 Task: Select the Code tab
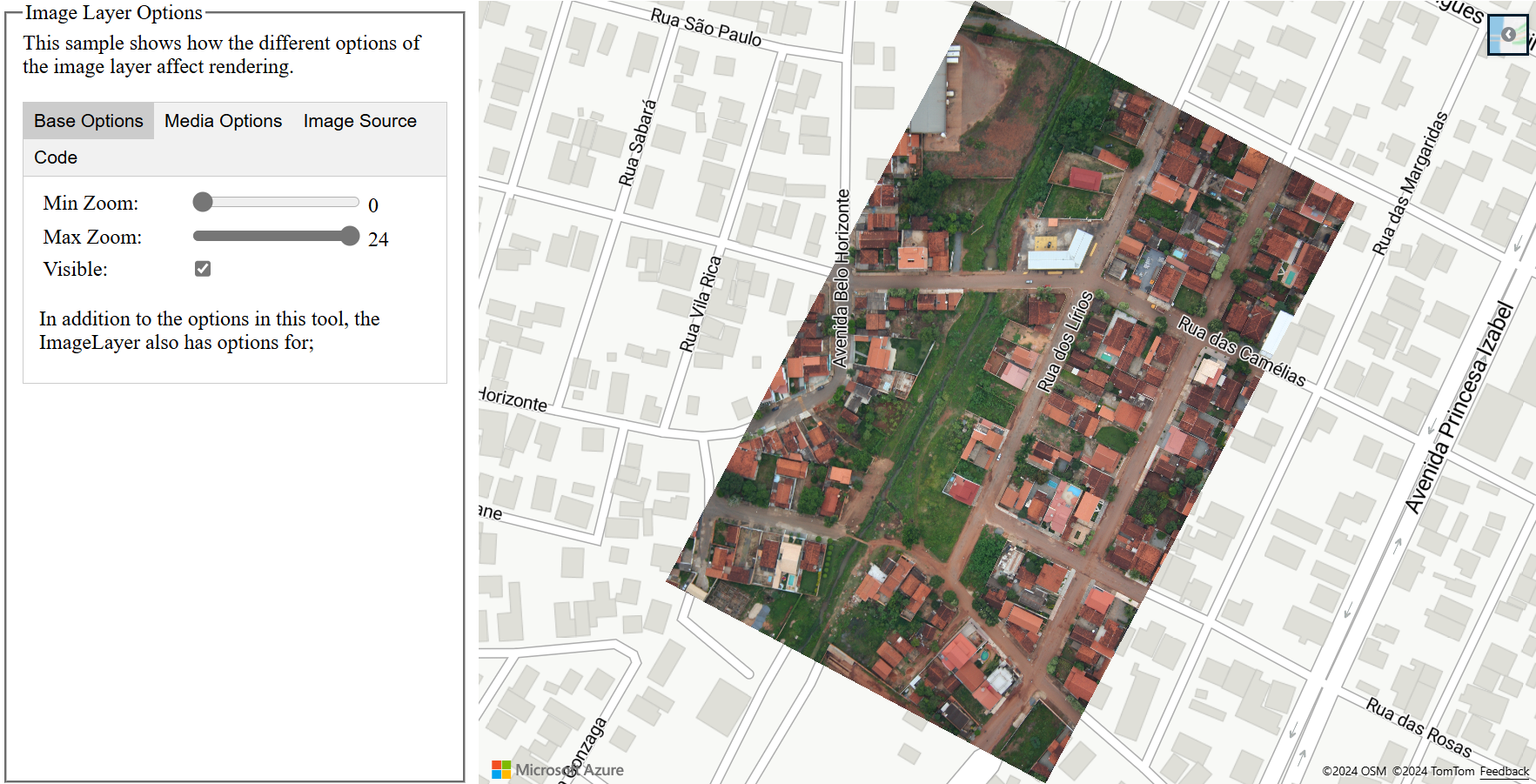55,157
